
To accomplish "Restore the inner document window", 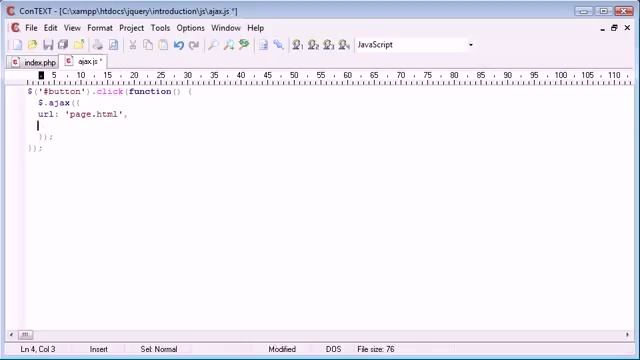I will (614, 28).
